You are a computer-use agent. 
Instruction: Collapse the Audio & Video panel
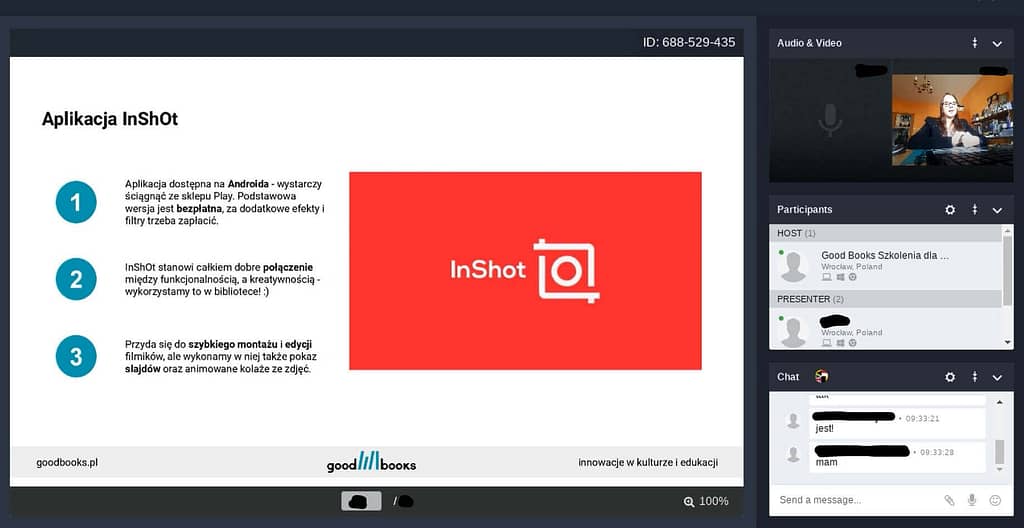[x=997, y=44]
